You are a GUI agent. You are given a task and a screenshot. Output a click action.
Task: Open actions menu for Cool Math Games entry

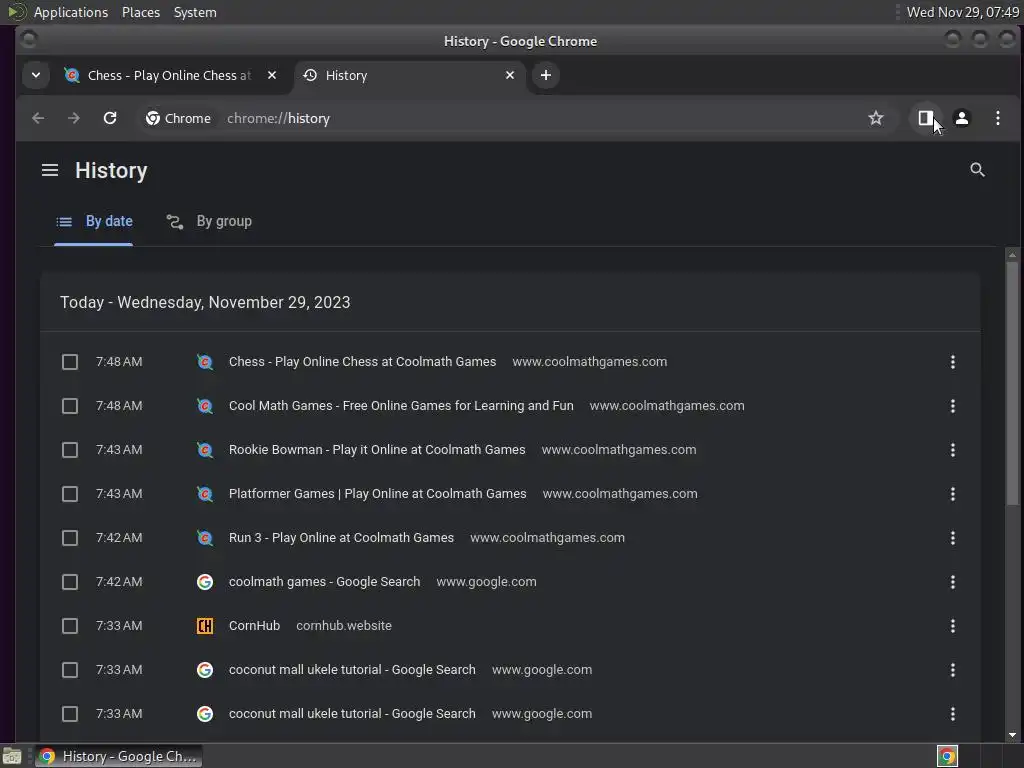pos(953,406)
